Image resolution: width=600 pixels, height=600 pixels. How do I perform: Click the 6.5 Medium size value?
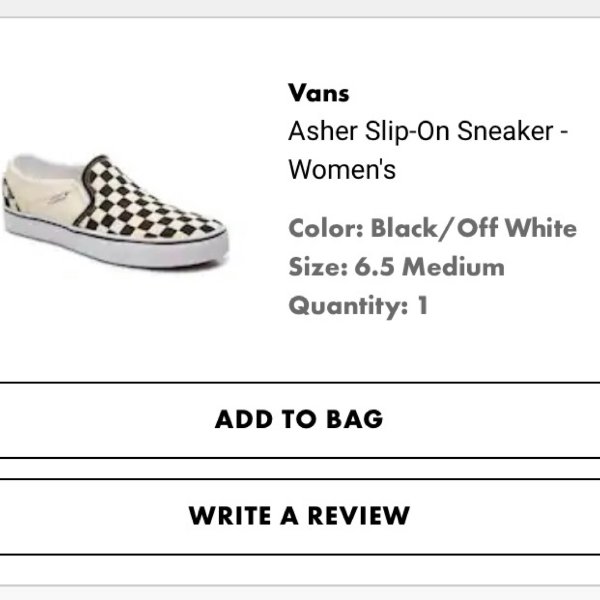tap(430, 267)
